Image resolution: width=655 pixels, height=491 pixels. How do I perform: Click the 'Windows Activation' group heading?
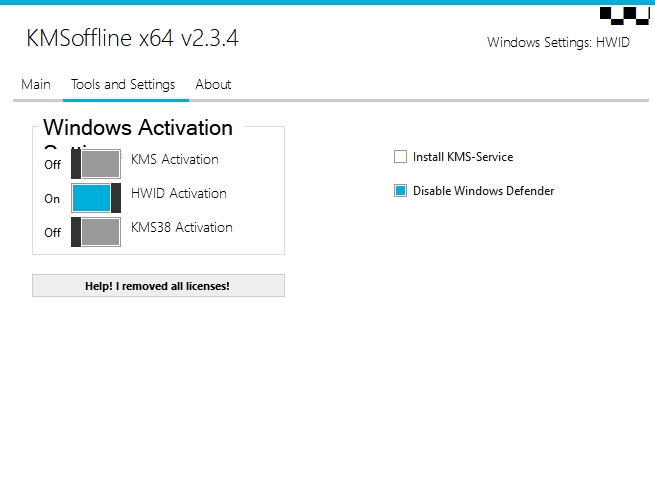(138, 128)
